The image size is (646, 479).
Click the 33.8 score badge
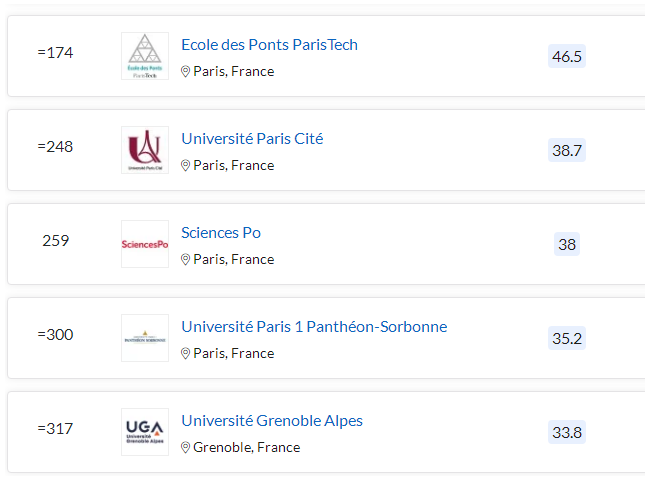coord(567,432)
